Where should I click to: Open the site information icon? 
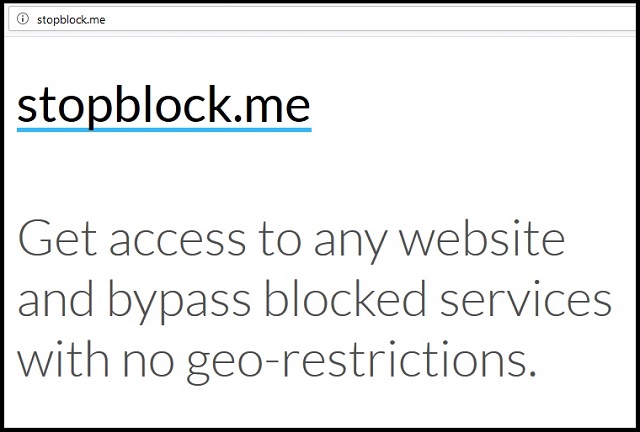click(23, 19)
